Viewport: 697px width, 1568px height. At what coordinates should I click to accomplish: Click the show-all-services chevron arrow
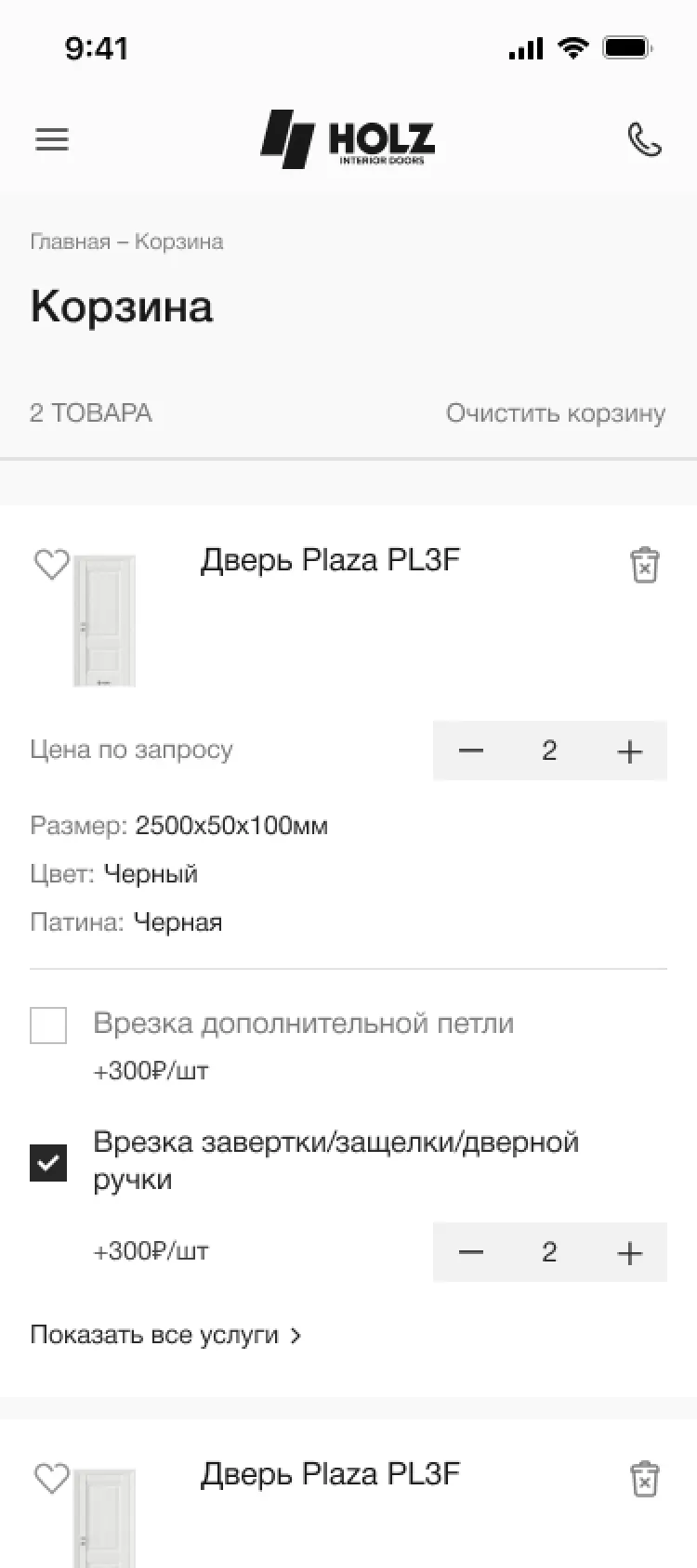coord(296,1336)
